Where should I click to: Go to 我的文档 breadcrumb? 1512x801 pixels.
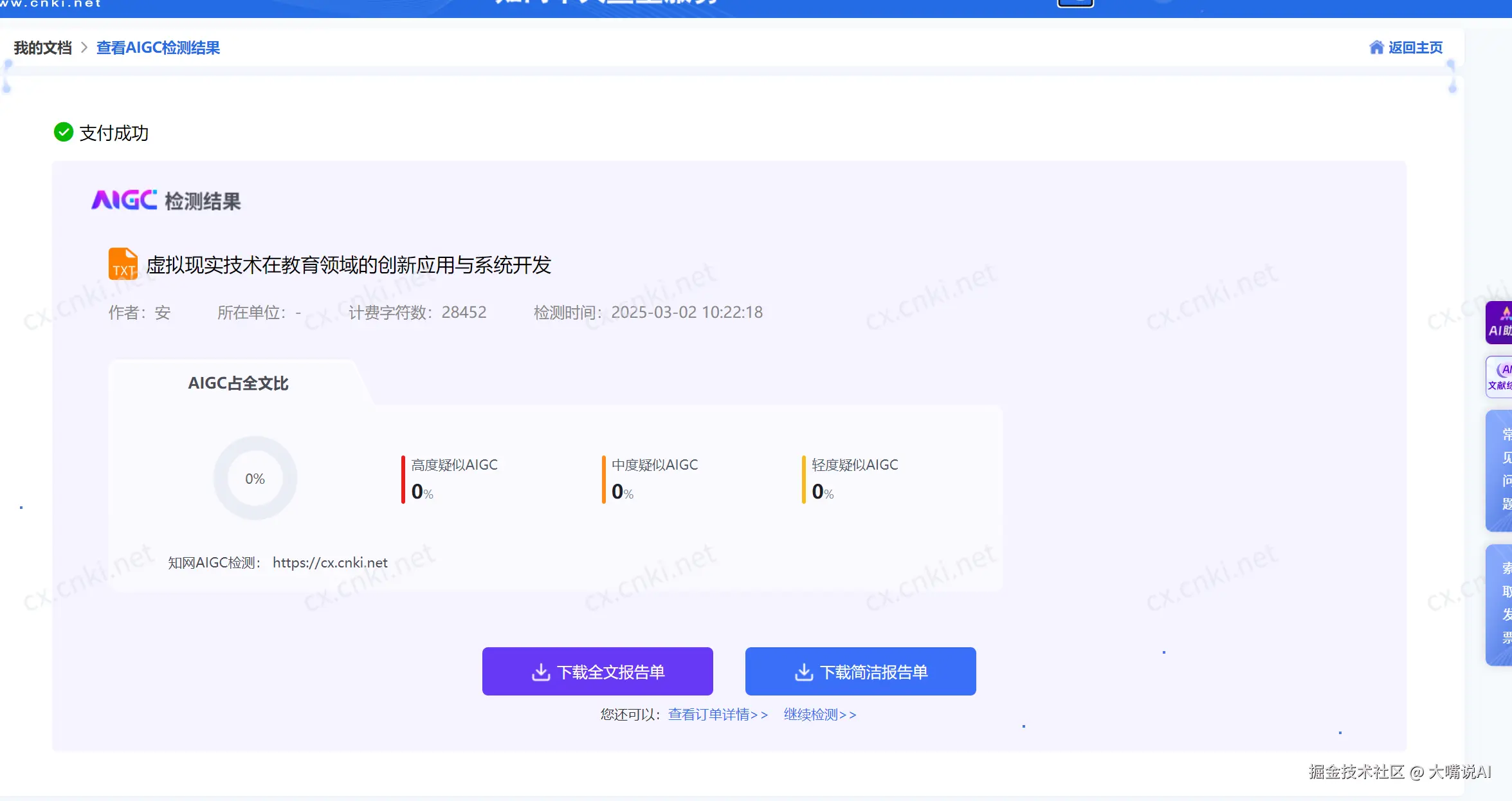[x=42, y=48]
